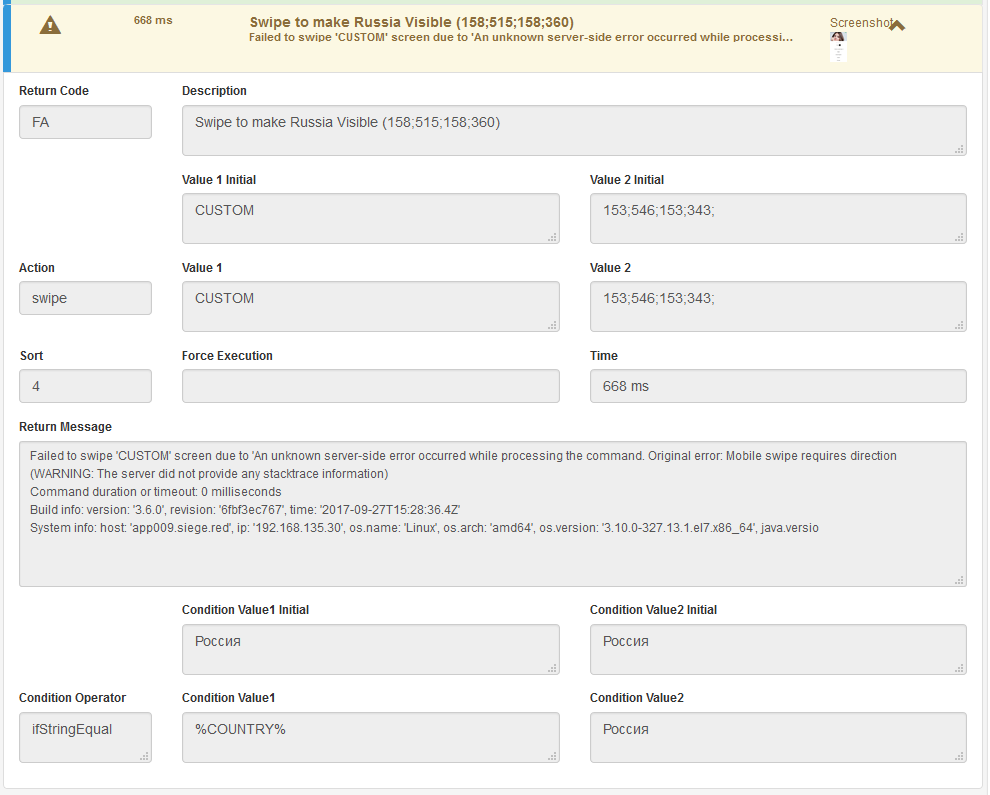Image resolution: width=990 pixels, height=795 pixels.
Task: Click the truncated failure message in header
Action: pyautogui.click(x=520, y=37)
